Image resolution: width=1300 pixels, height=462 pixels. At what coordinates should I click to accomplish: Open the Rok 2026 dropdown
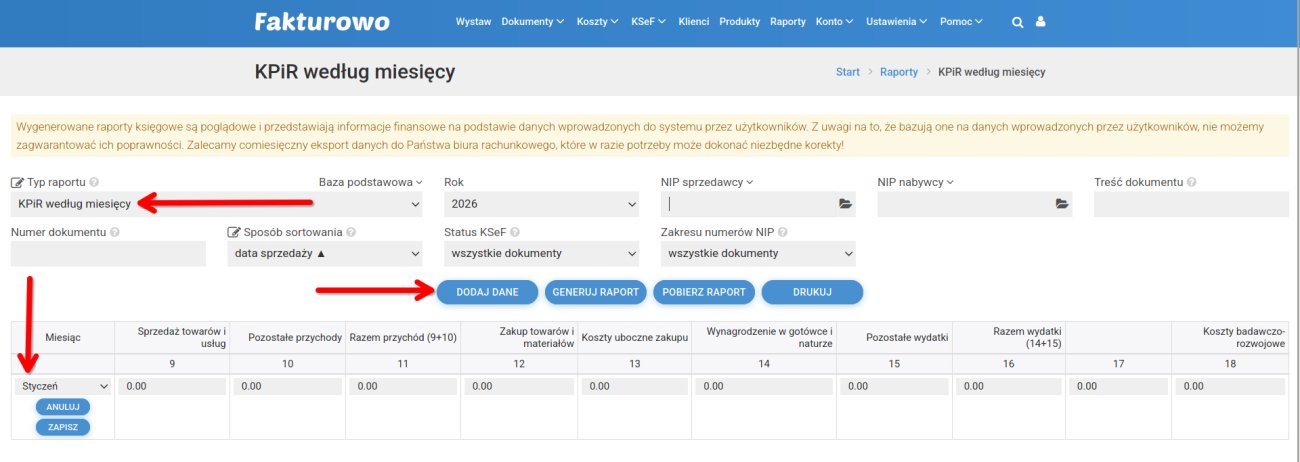[541, 204]
